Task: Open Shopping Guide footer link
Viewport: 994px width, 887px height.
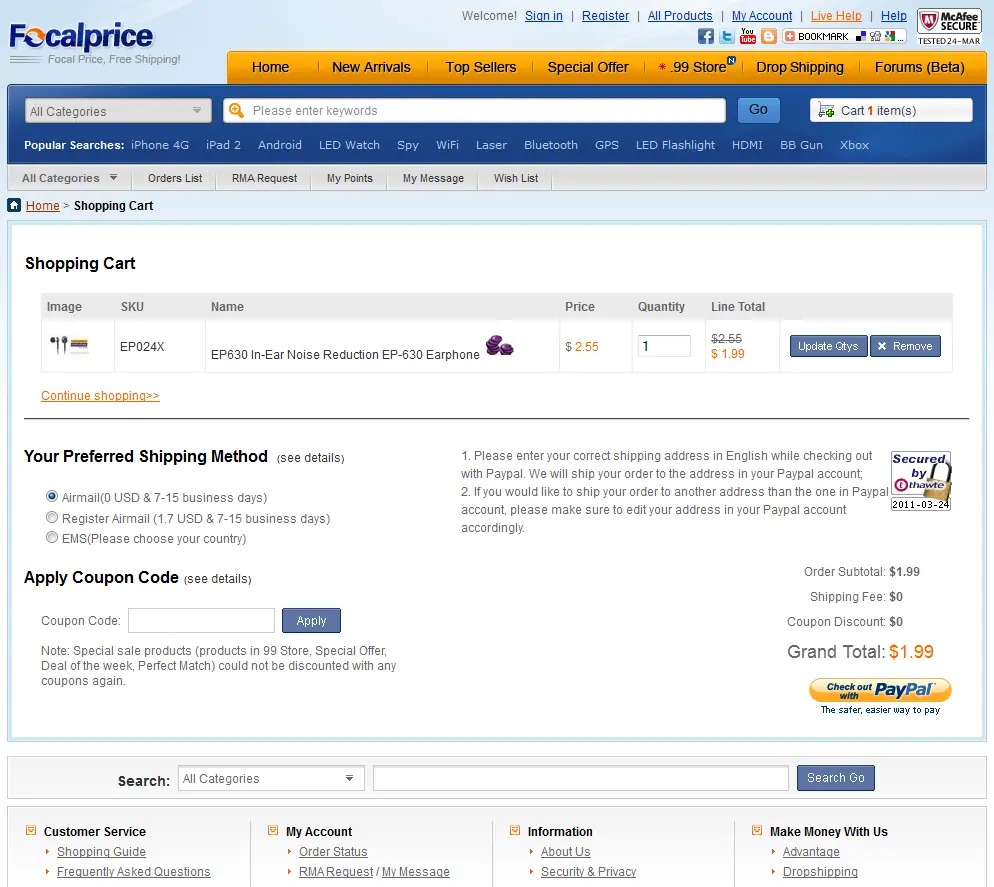Action: [101, 851]
